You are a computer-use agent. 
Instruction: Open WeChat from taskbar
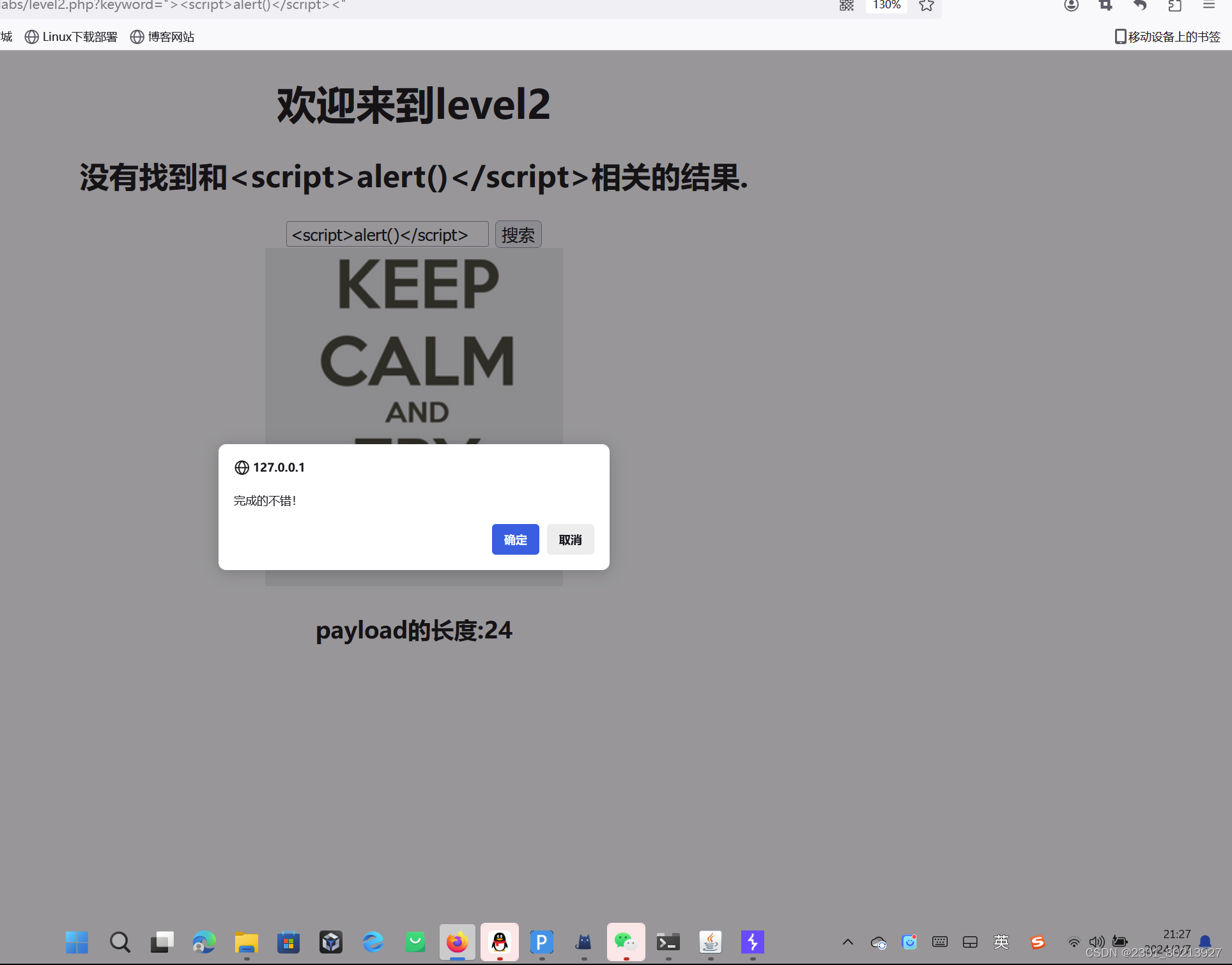click(626, 942)
